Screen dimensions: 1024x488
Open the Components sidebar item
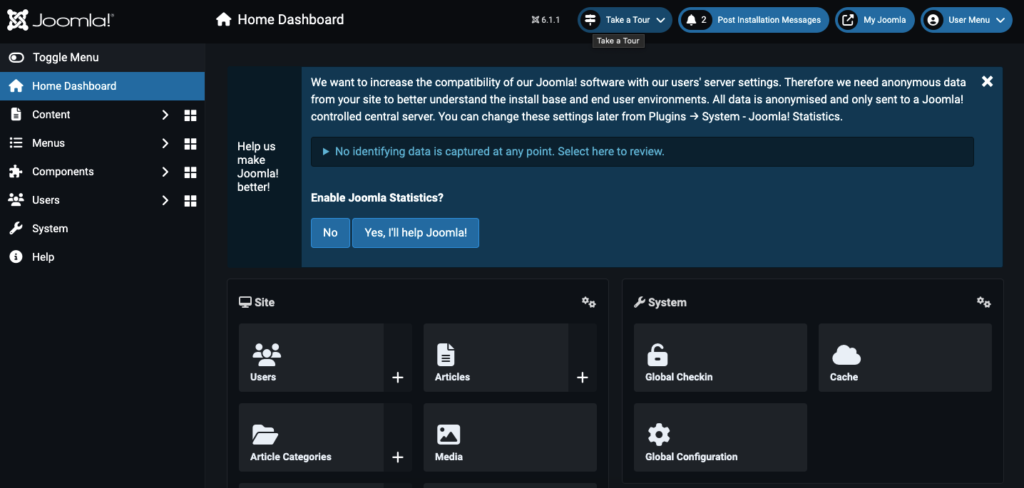63,172
